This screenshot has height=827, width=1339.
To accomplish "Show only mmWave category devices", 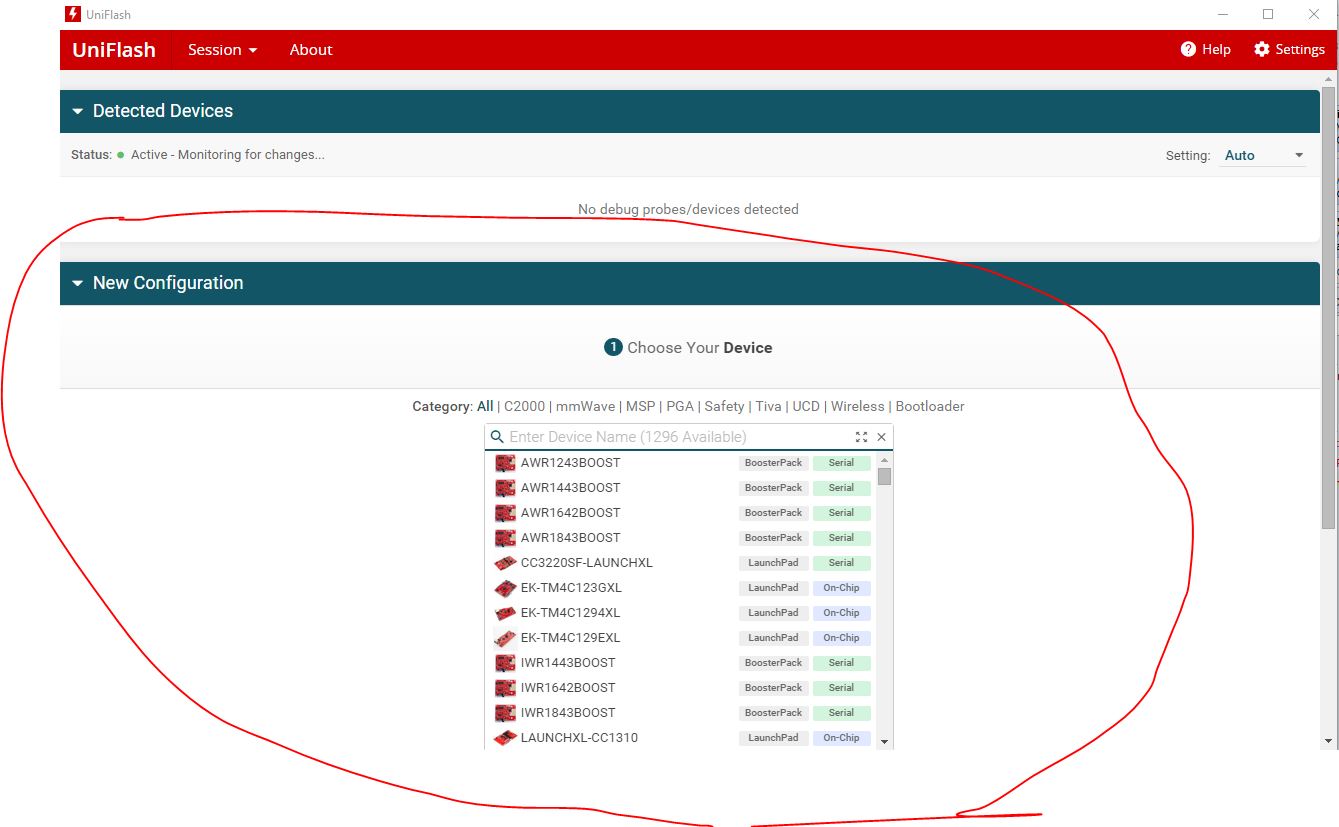I will (586, 406).
